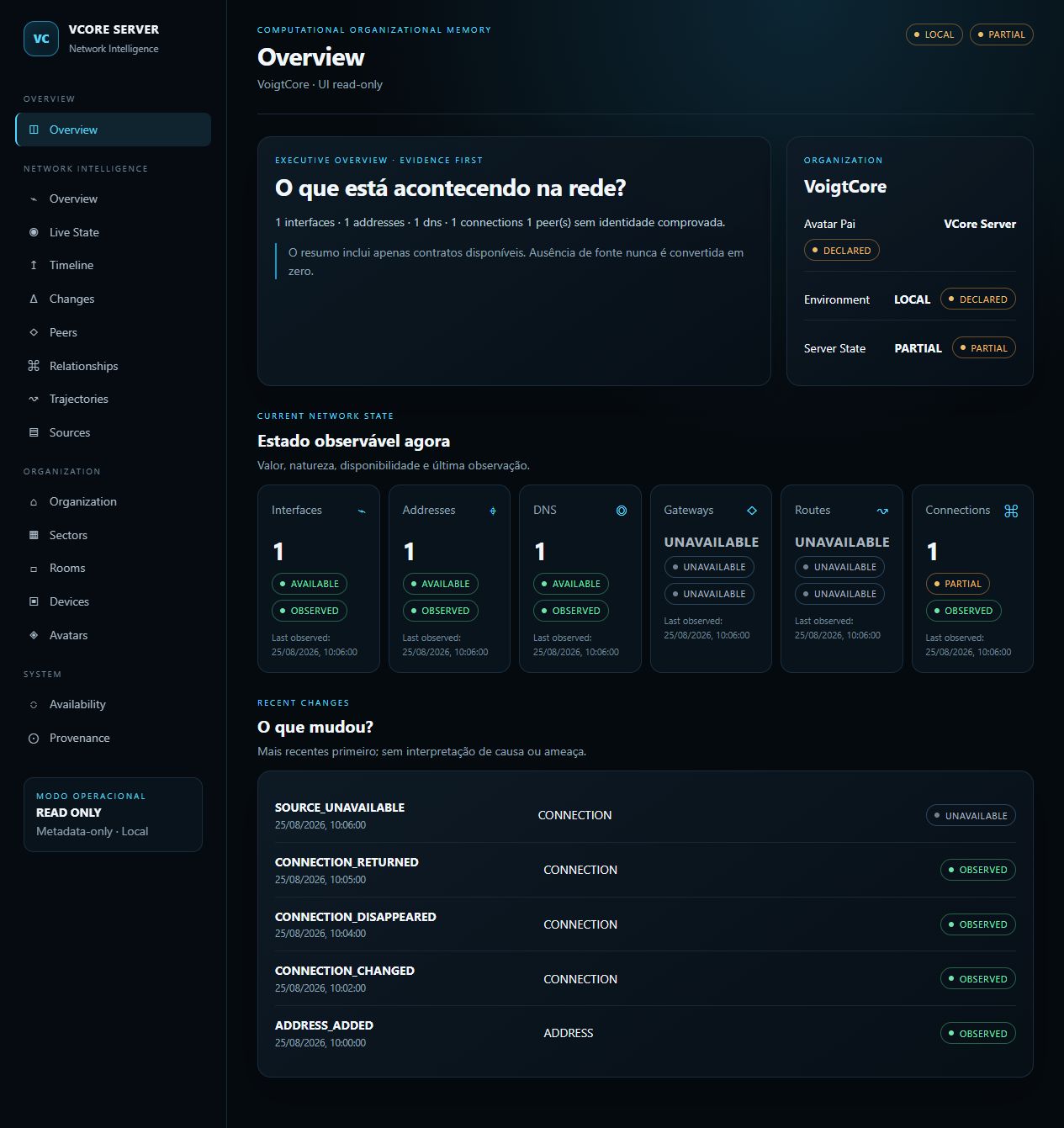Screen dimensions: 1064x1128
Task: Open Availability under System
Action: (113, 704)
